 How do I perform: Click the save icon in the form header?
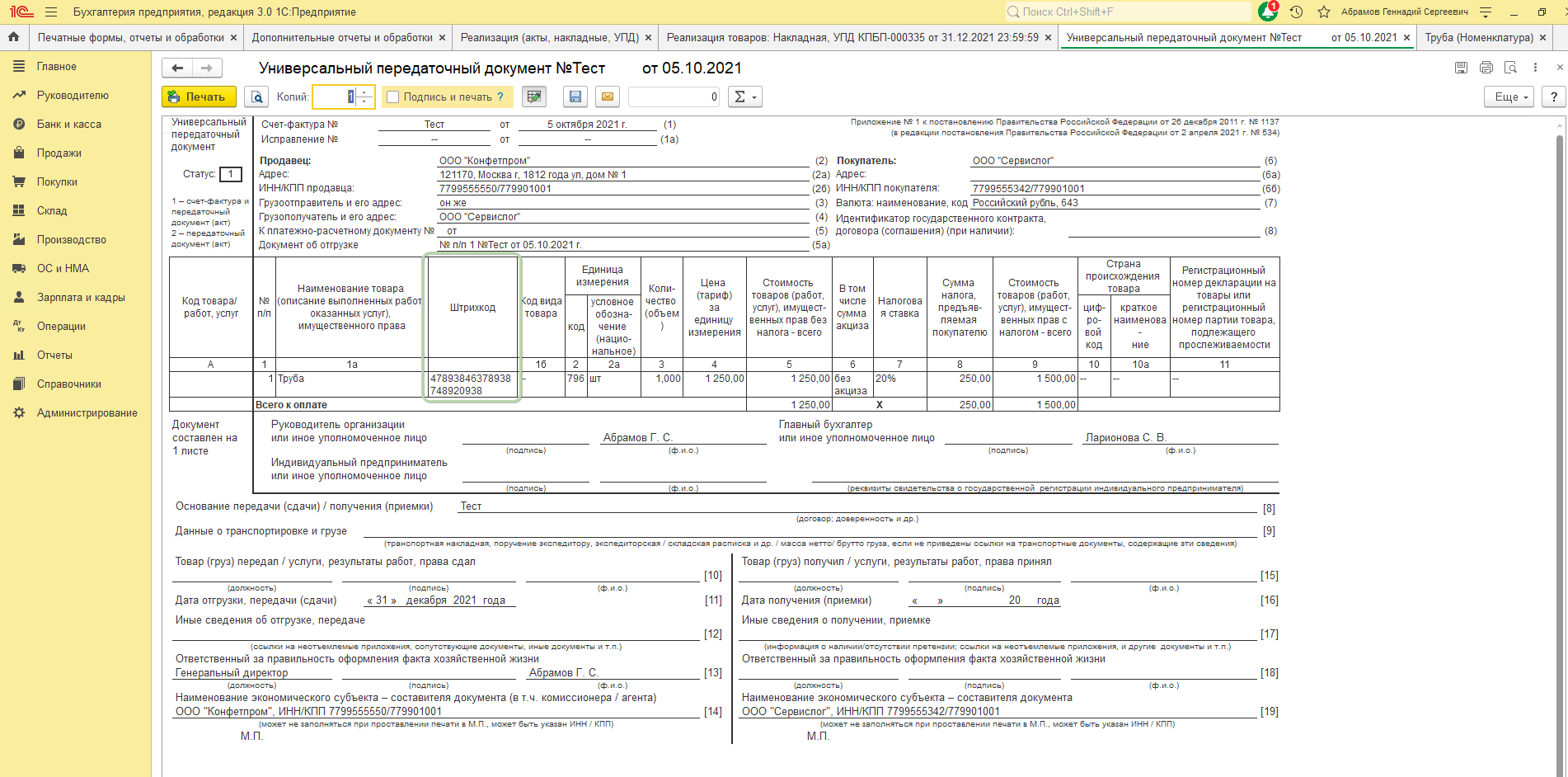point(1461,68)
